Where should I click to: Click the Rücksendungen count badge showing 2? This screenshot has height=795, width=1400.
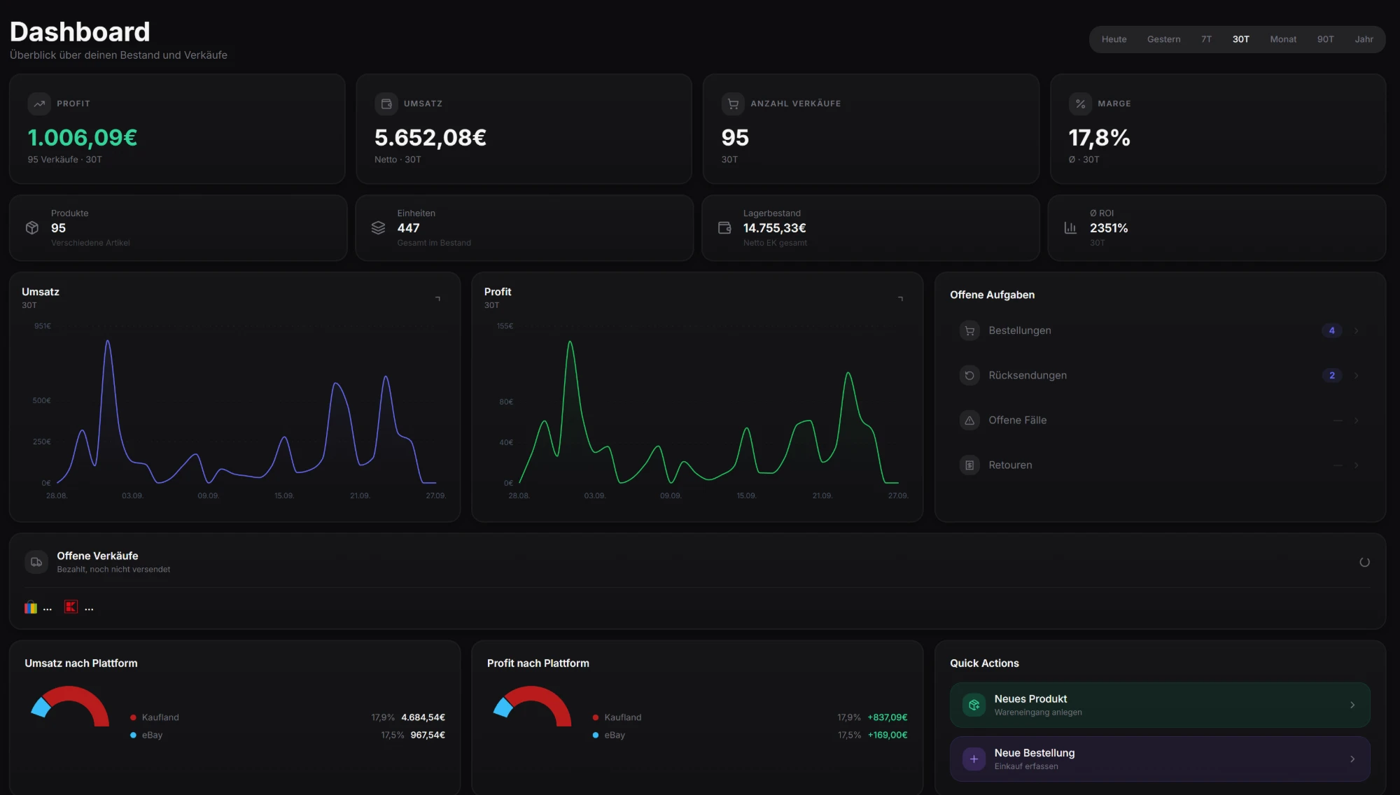coord(1331,376)
